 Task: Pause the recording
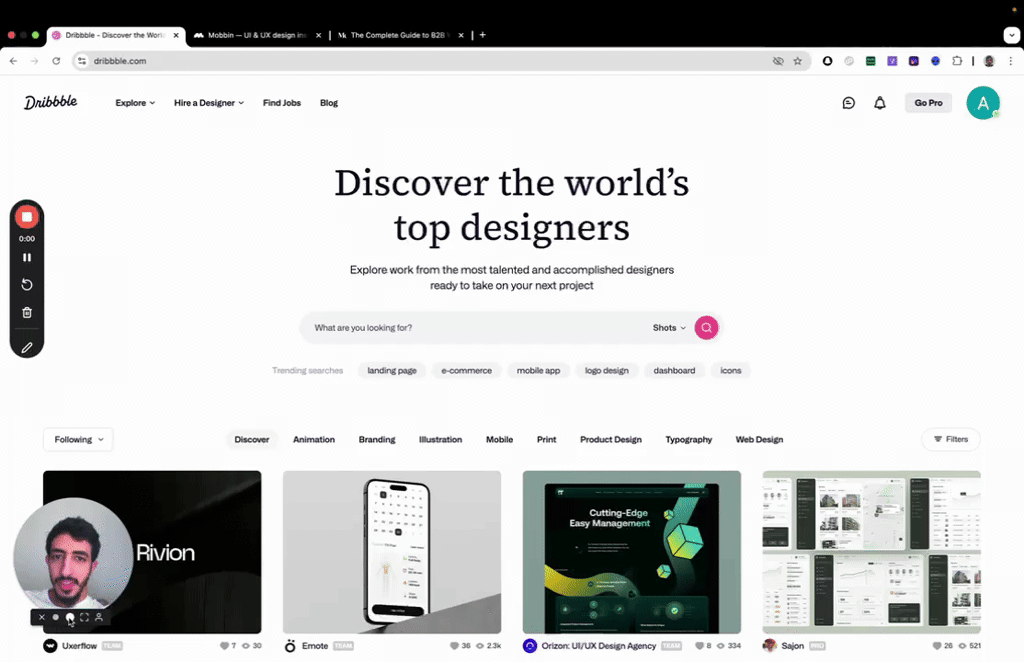pos(27,257)
